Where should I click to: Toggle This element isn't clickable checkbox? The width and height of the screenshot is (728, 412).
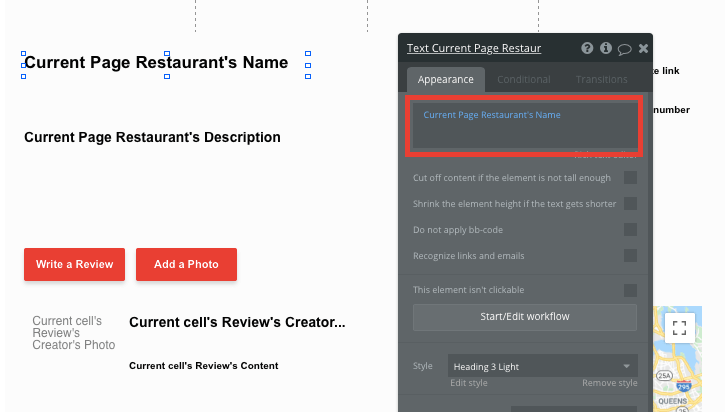tap(630, 290)
